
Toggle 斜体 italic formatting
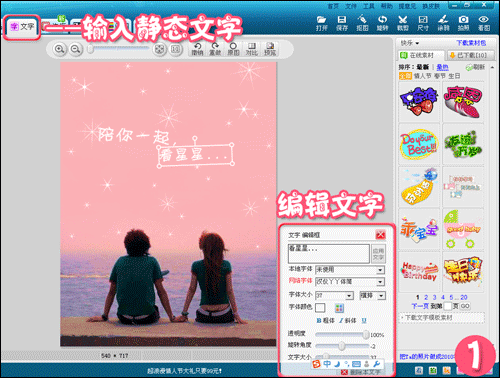pos(348,320)
